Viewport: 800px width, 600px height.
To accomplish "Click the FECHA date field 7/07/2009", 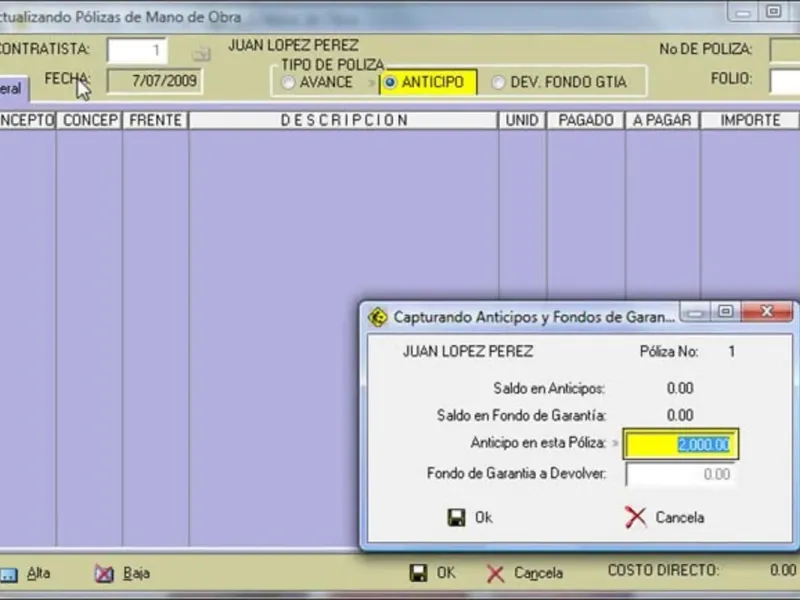I will click(155, 81).
